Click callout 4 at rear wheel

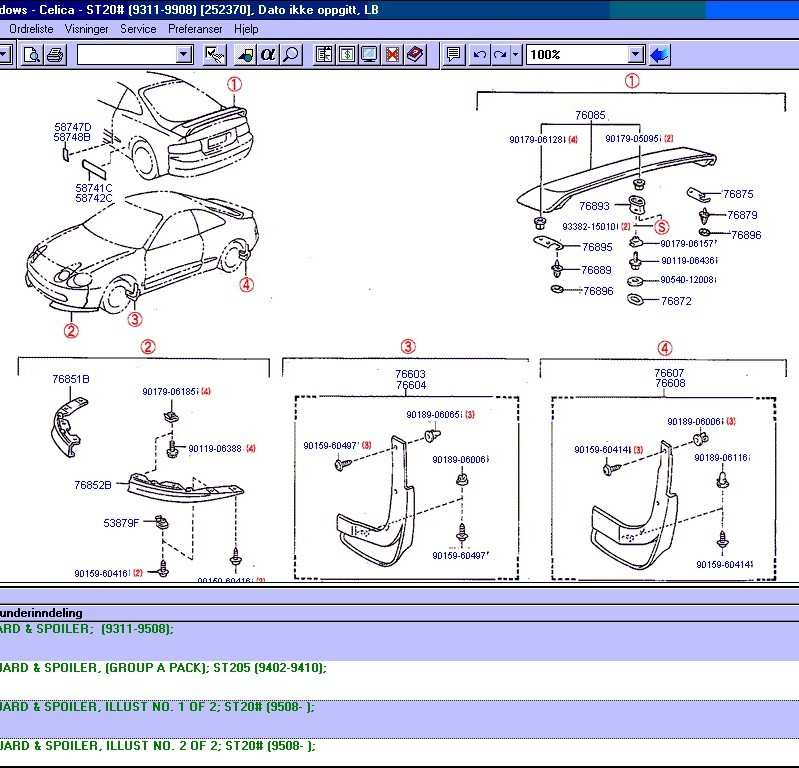247,284
